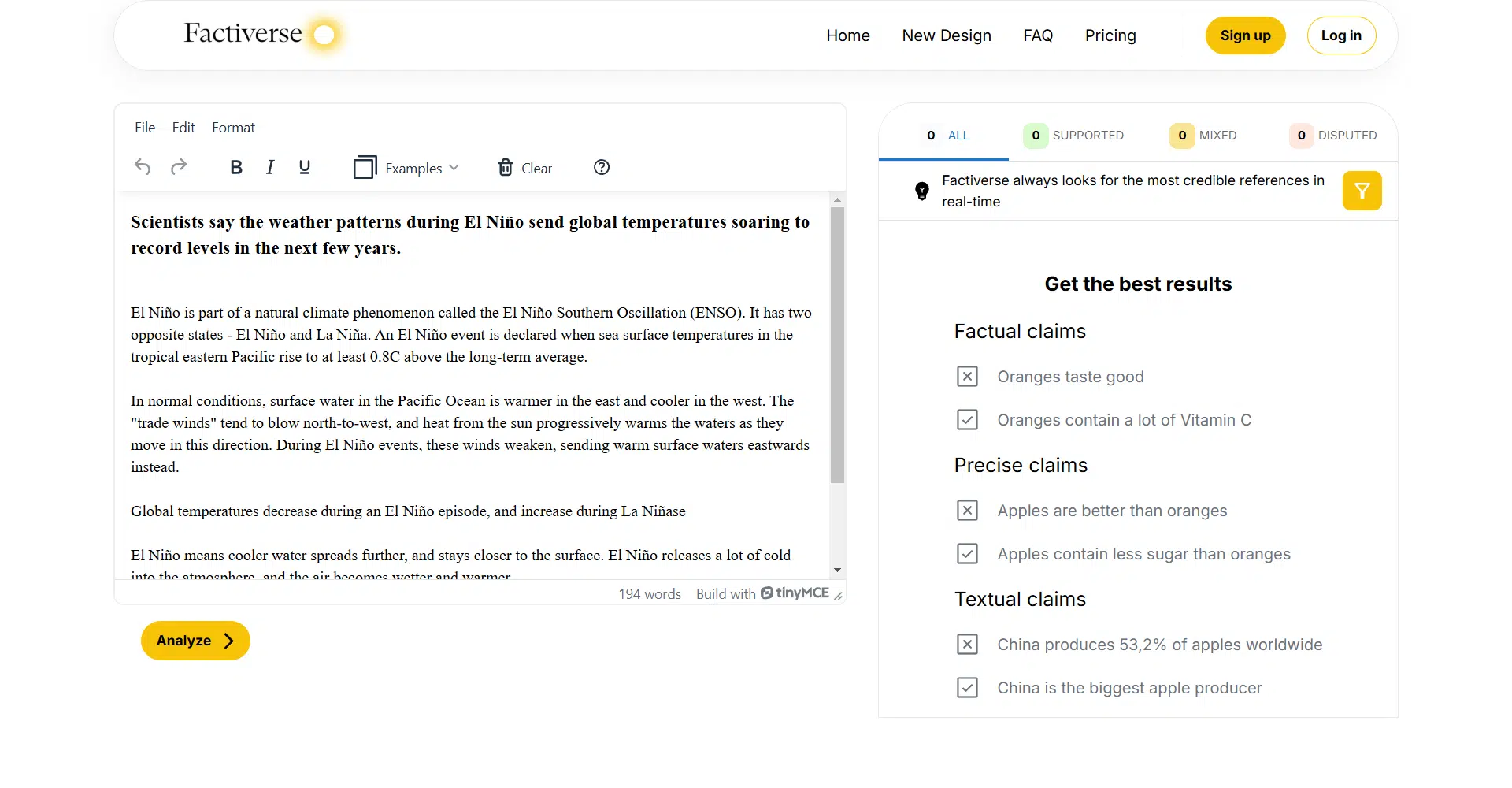Image resolution: width=1512 pixels, height=788 pixels.
Task: Click the X box beside Oranges taste good
Action: click(967, 377)
